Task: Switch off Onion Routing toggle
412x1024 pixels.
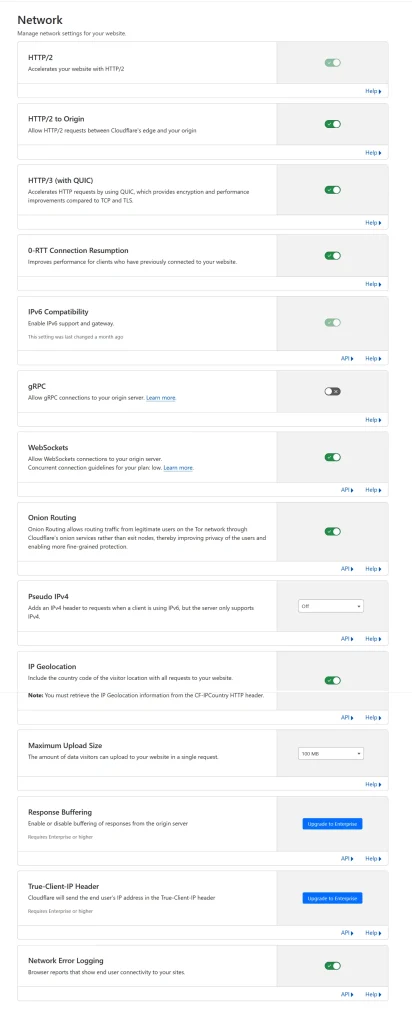Action: tap(333, 532)
